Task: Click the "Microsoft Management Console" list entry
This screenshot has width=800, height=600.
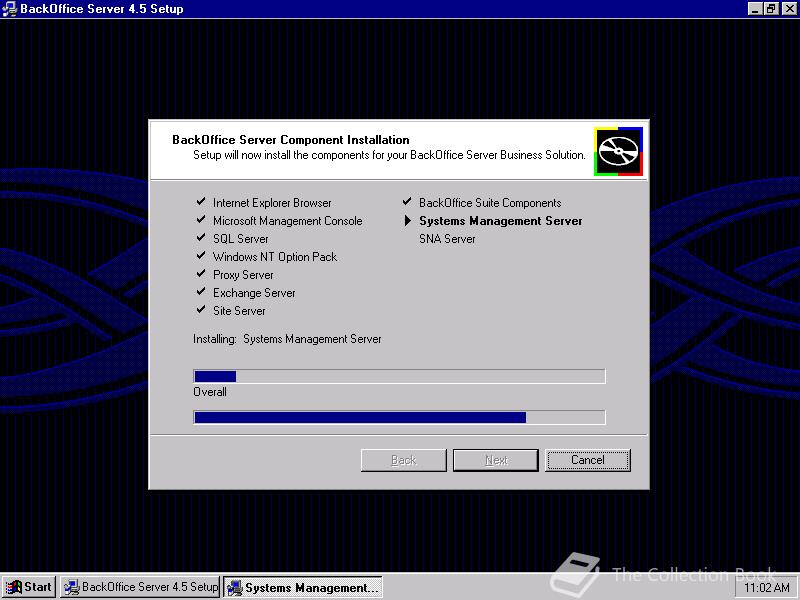Action: 288,221
